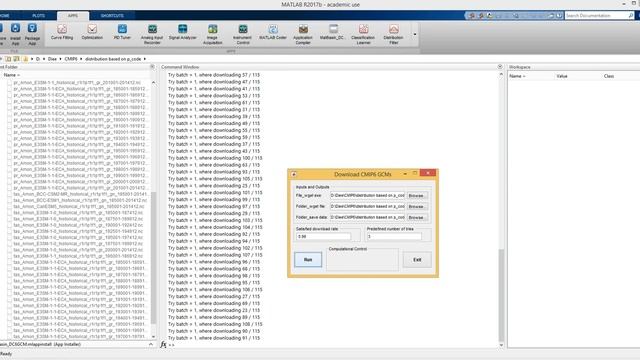Click the Download CMIP6 GCMs window icon
The width and height of the screenshot is (640, 360).
click(293, 174)
